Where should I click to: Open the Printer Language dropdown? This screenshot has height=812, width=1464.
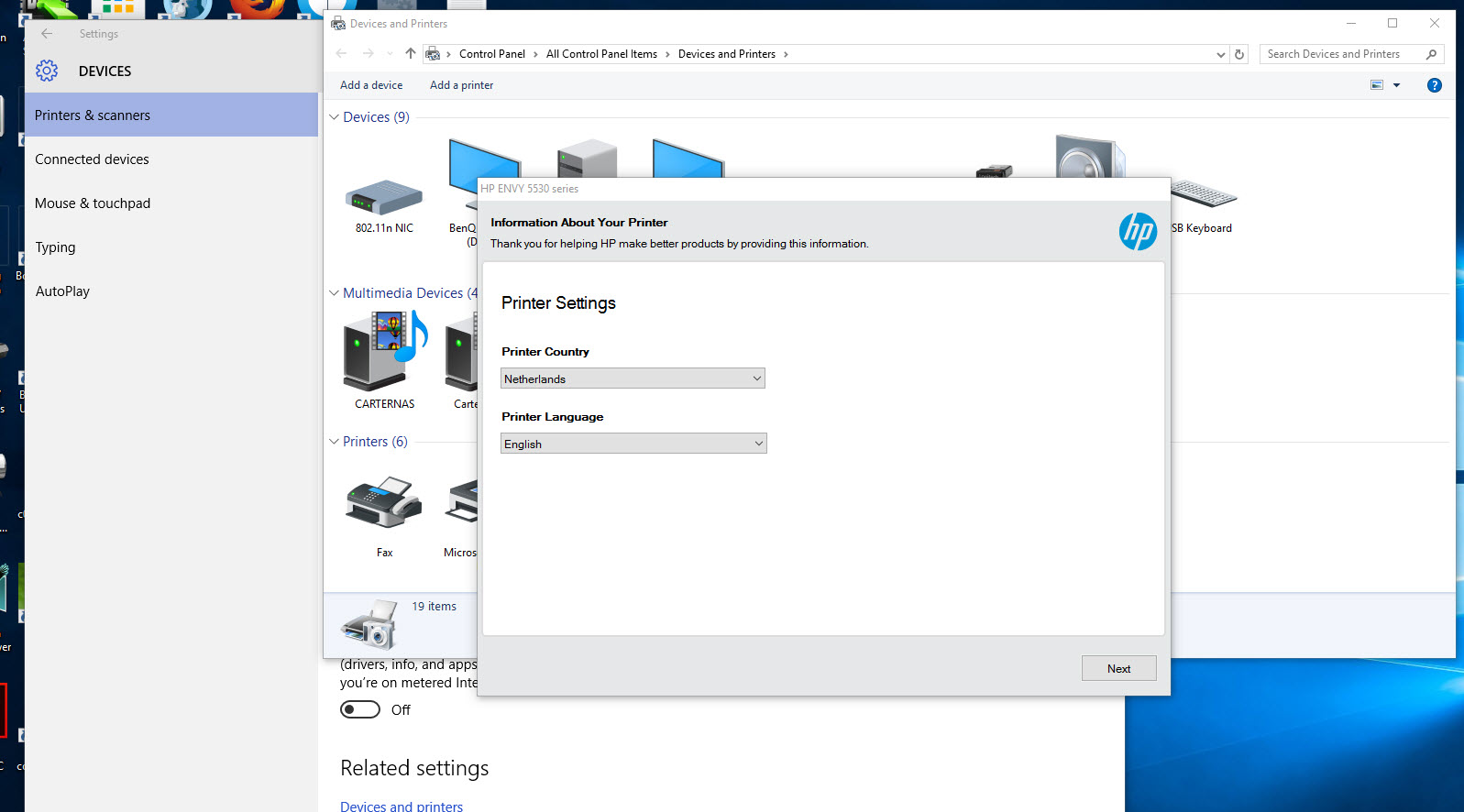633,444
